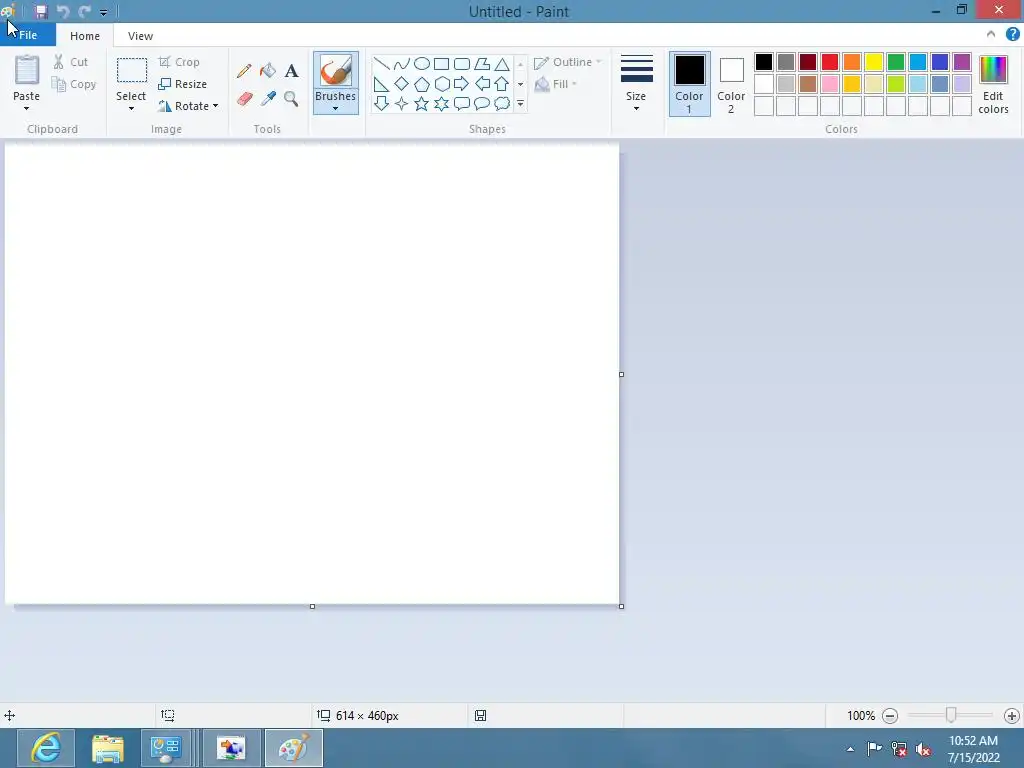Click the Resize button

pos(183,84)
